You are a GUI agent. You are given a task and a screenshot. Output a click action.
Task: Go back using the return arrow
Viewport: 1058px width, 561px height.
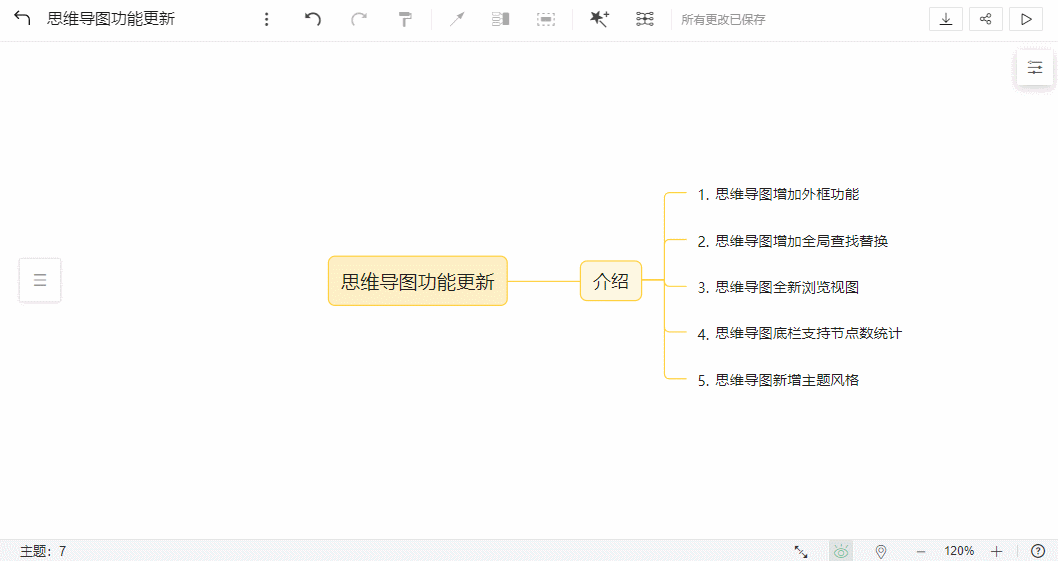pyautogui.click(x=22, y=18)
